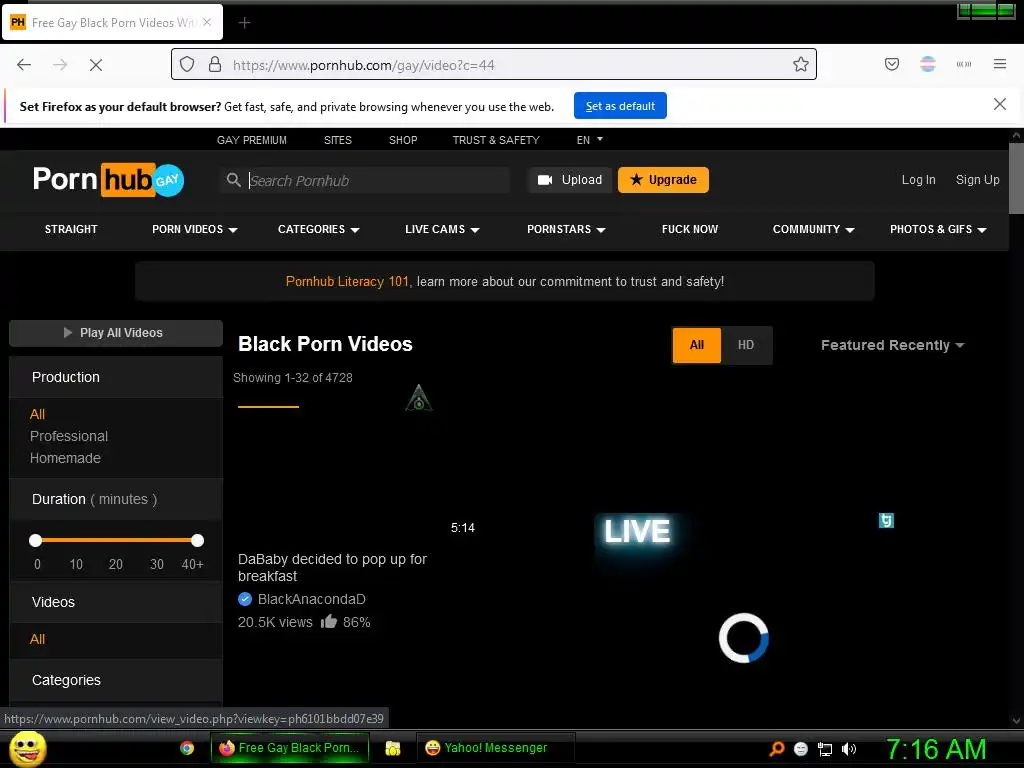Image resolution: width=1024 pixels, height=768 pixels.
Task: Close the current browser tab
Action: tap(207, 22)
